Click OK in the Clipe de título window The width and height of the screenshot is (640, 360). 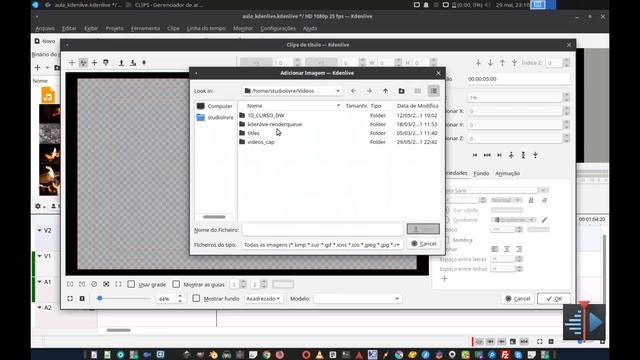[554, 299]
